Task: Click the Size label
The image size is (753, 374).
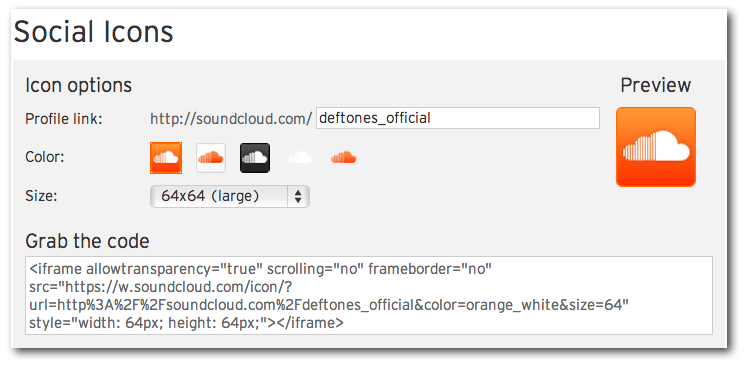Action: 41,196
